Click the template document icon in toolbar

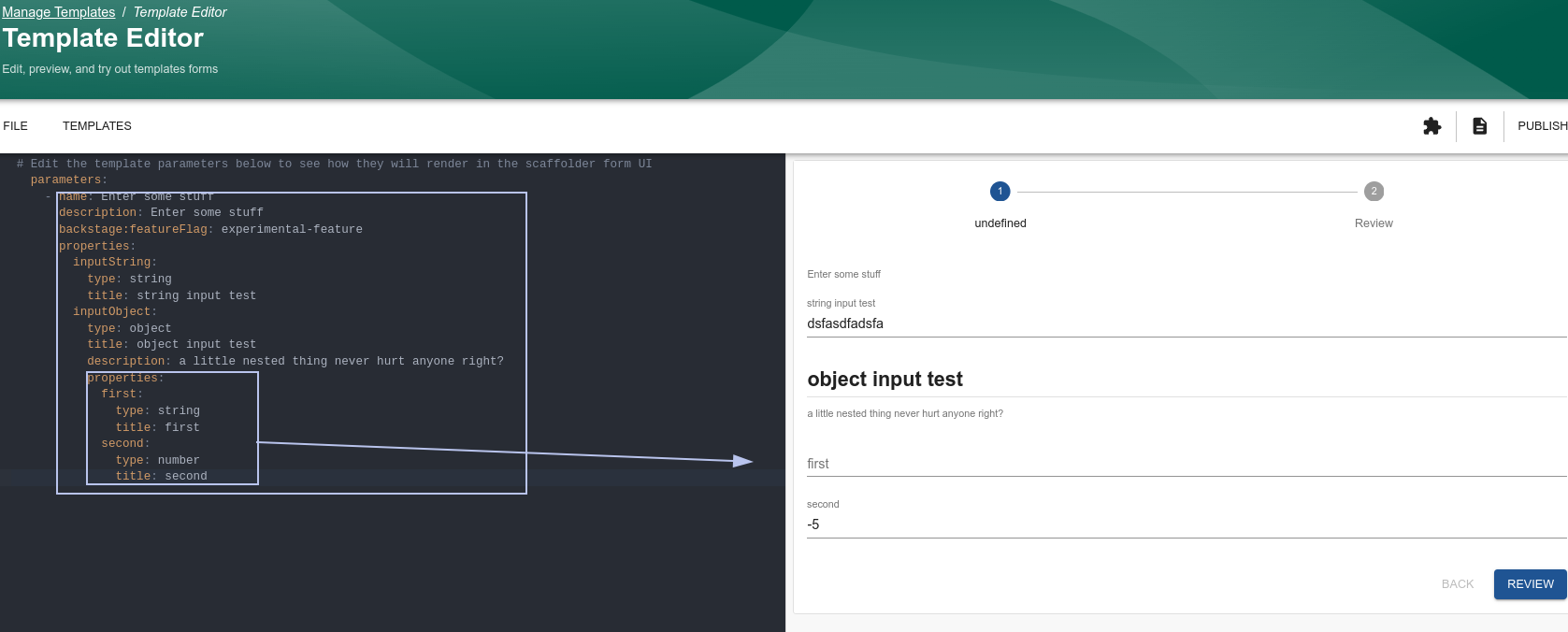point(1479,126)
